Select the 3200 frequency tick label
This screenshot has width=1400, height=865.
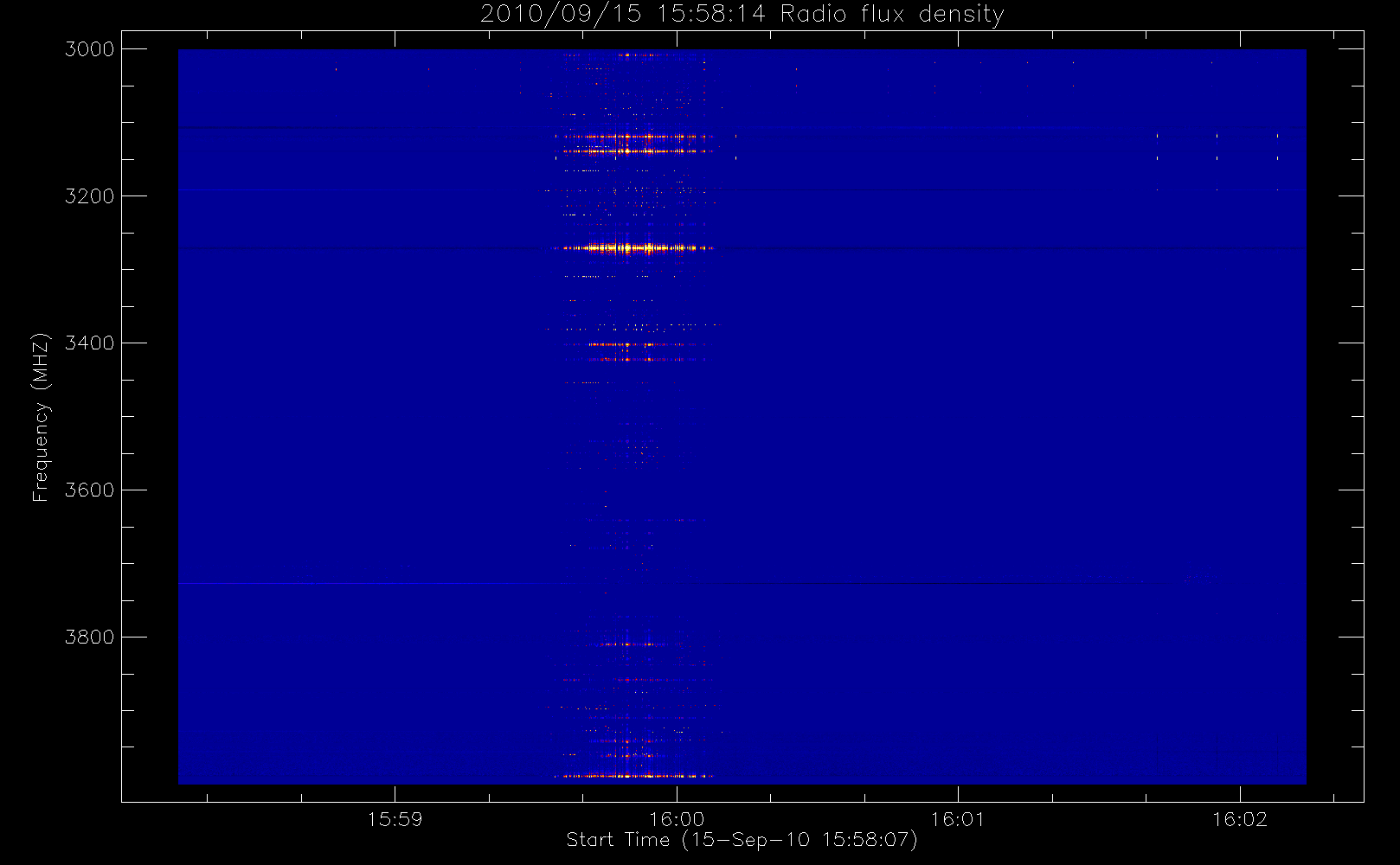pyautogui.click(x=90, y=196)
